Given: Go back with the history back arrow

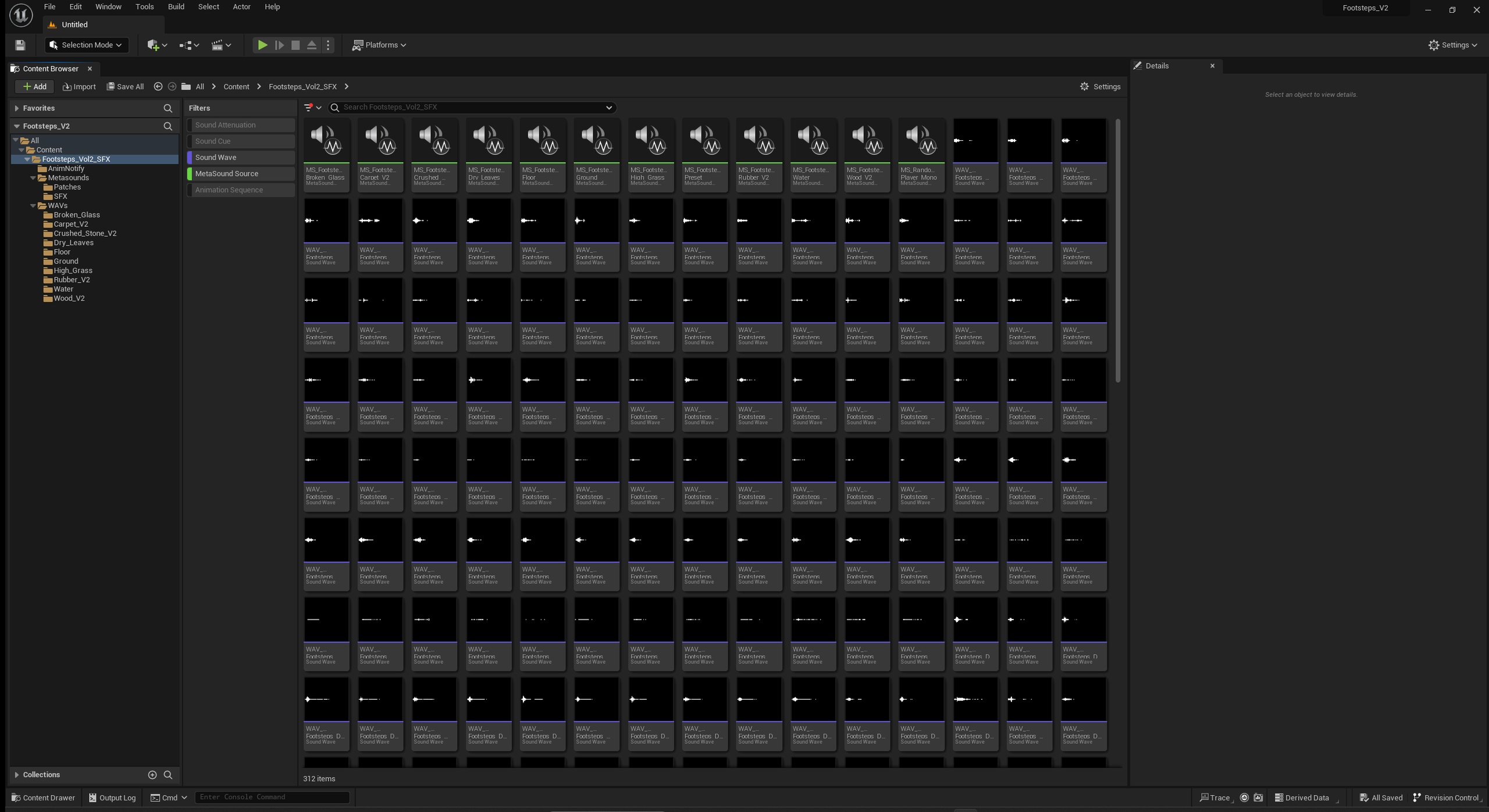Looking at the screenshot, I should (x=158, y=86).
